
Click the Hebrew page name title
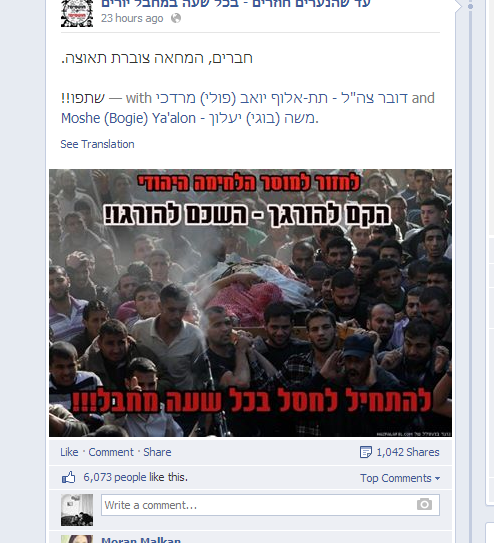[235, 4]
